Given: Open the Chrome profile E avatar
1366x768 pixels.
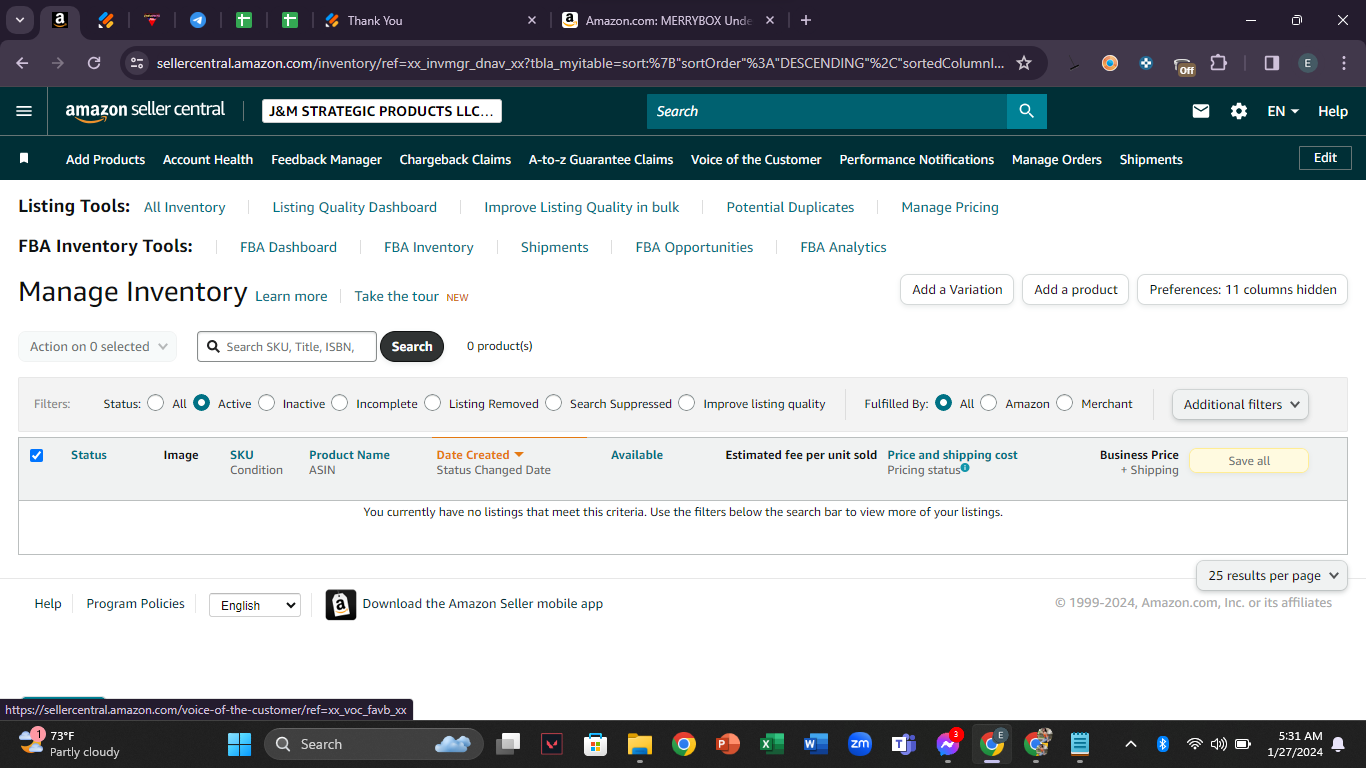Looking at the screenshot, I should [1308, 63].
